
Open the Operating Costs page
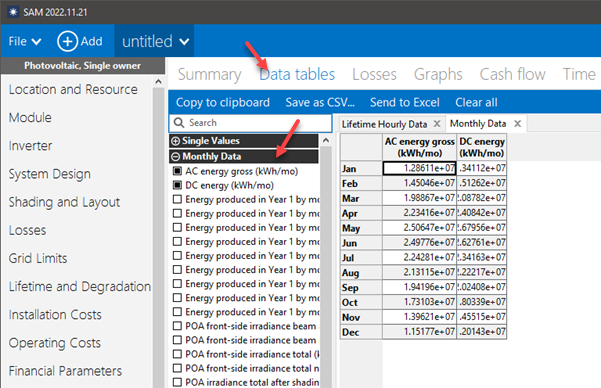(55, 343)
